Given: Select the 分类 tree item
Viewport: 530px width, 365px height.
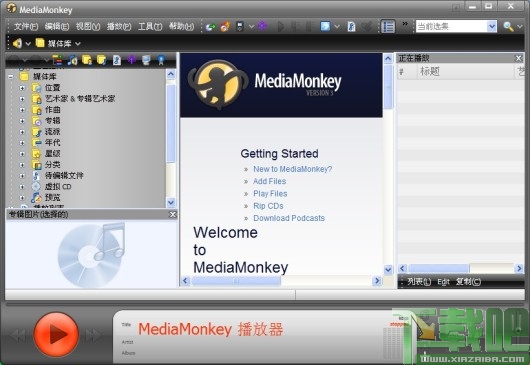Looking at the screenshot, I should pos(53,165).
